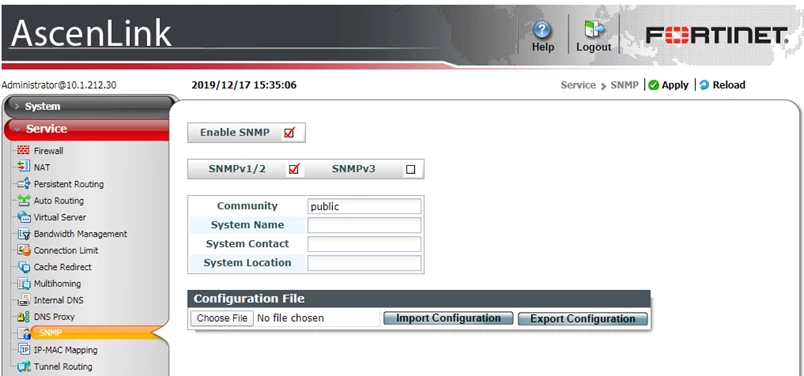Viewport: 804px width, 376px height.
Task: Click the Persistent Routing icon
Action: click(24, 184)
